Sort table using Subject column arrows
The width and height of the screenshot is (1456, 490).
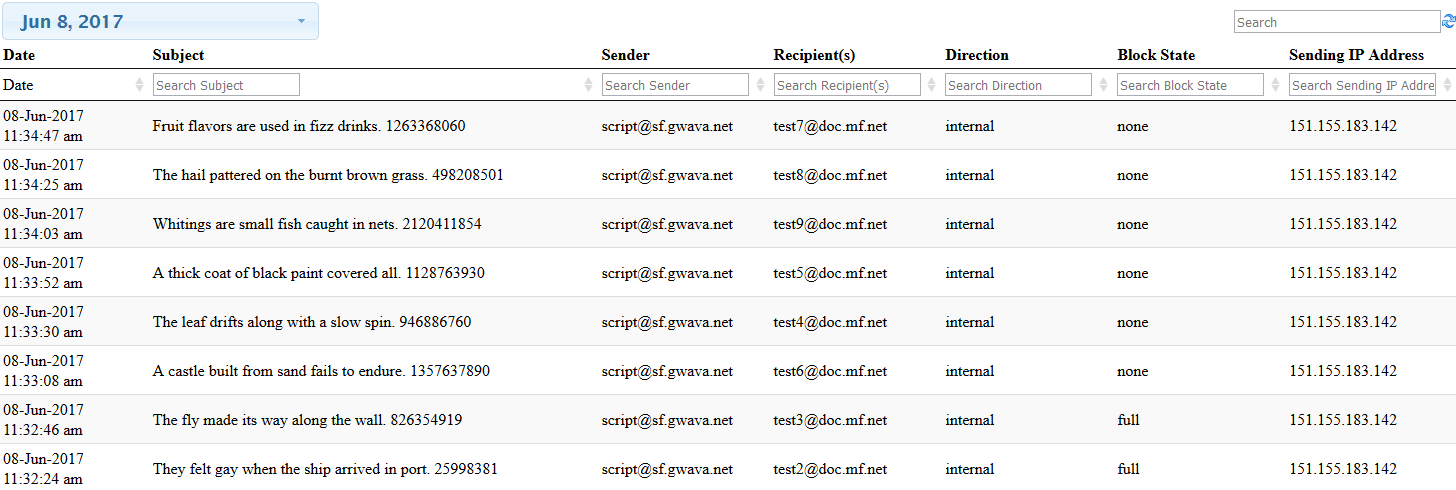tap(588, 86)
